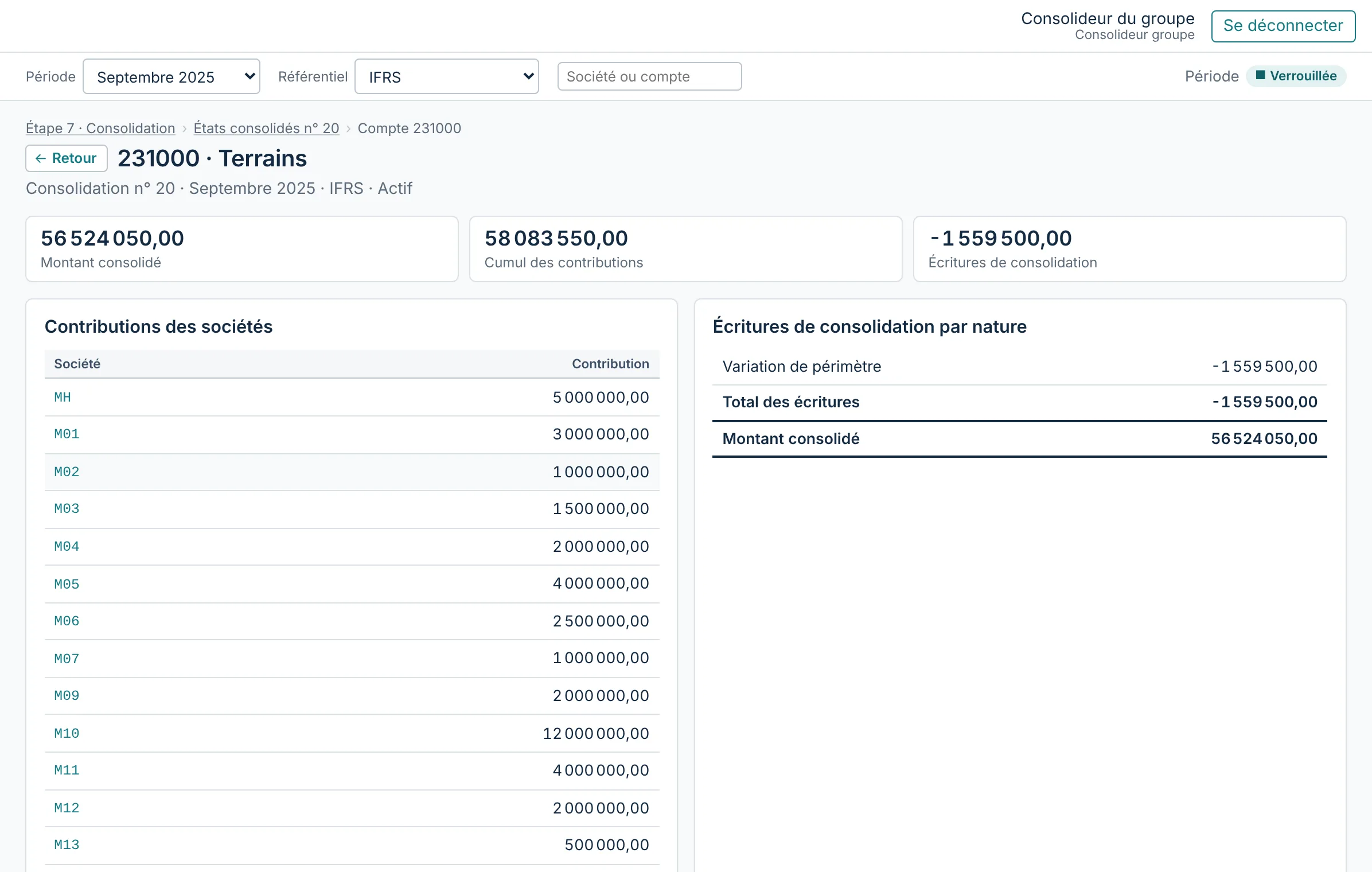
Task: Click the Société column header
Action: point(77,364)
